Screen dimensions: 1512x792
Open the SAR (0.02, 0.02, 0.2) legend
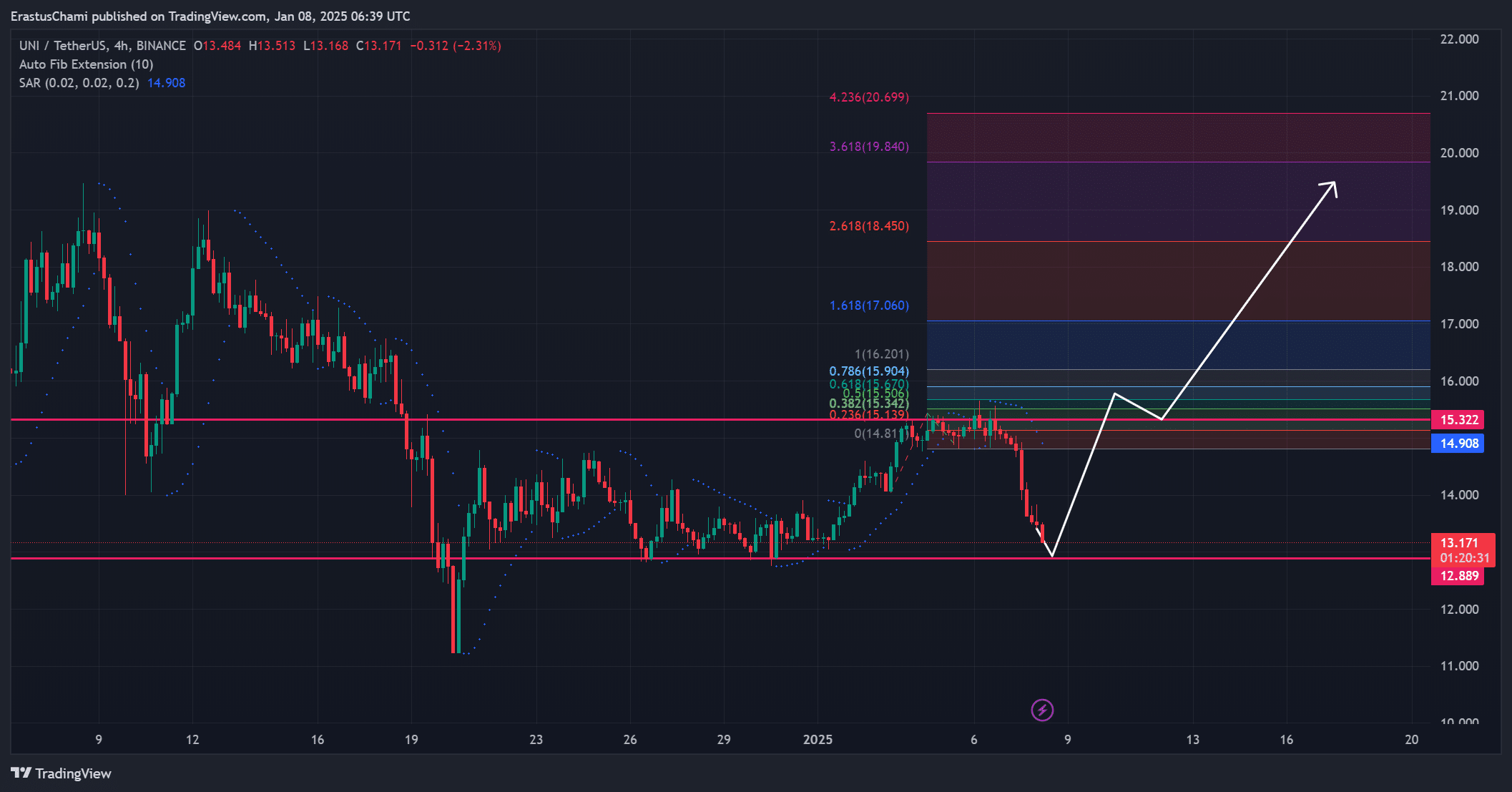(79, 83)
